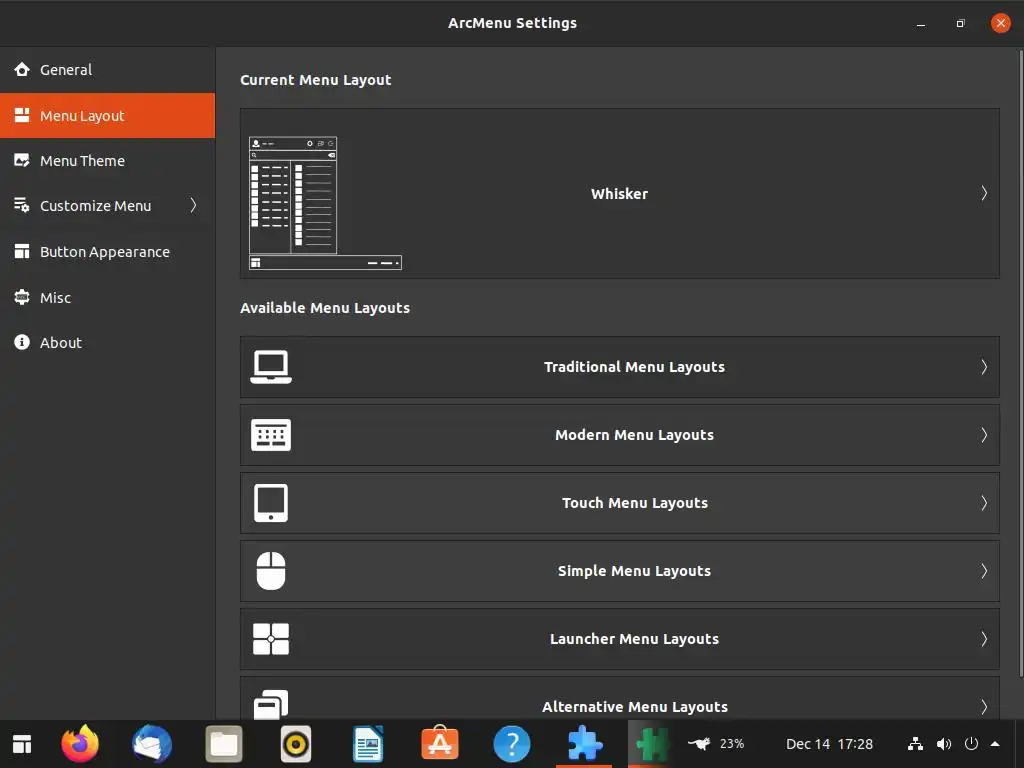Click the network icon in the system tray
1024x768 pixels.
(916, 744)
